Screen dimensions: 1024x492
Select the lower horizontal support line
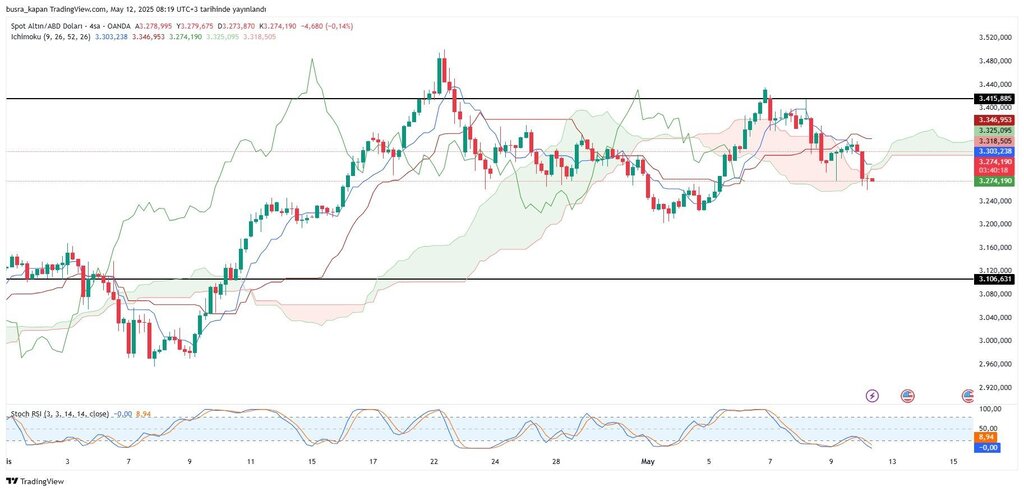click(500, 280)
